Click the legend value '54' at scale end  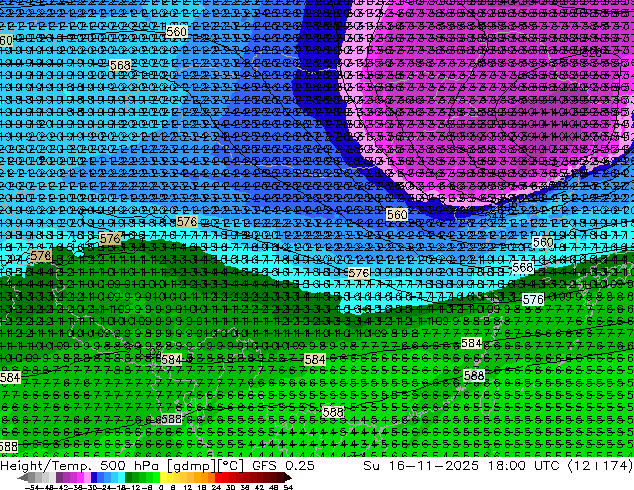coord(288,487)
